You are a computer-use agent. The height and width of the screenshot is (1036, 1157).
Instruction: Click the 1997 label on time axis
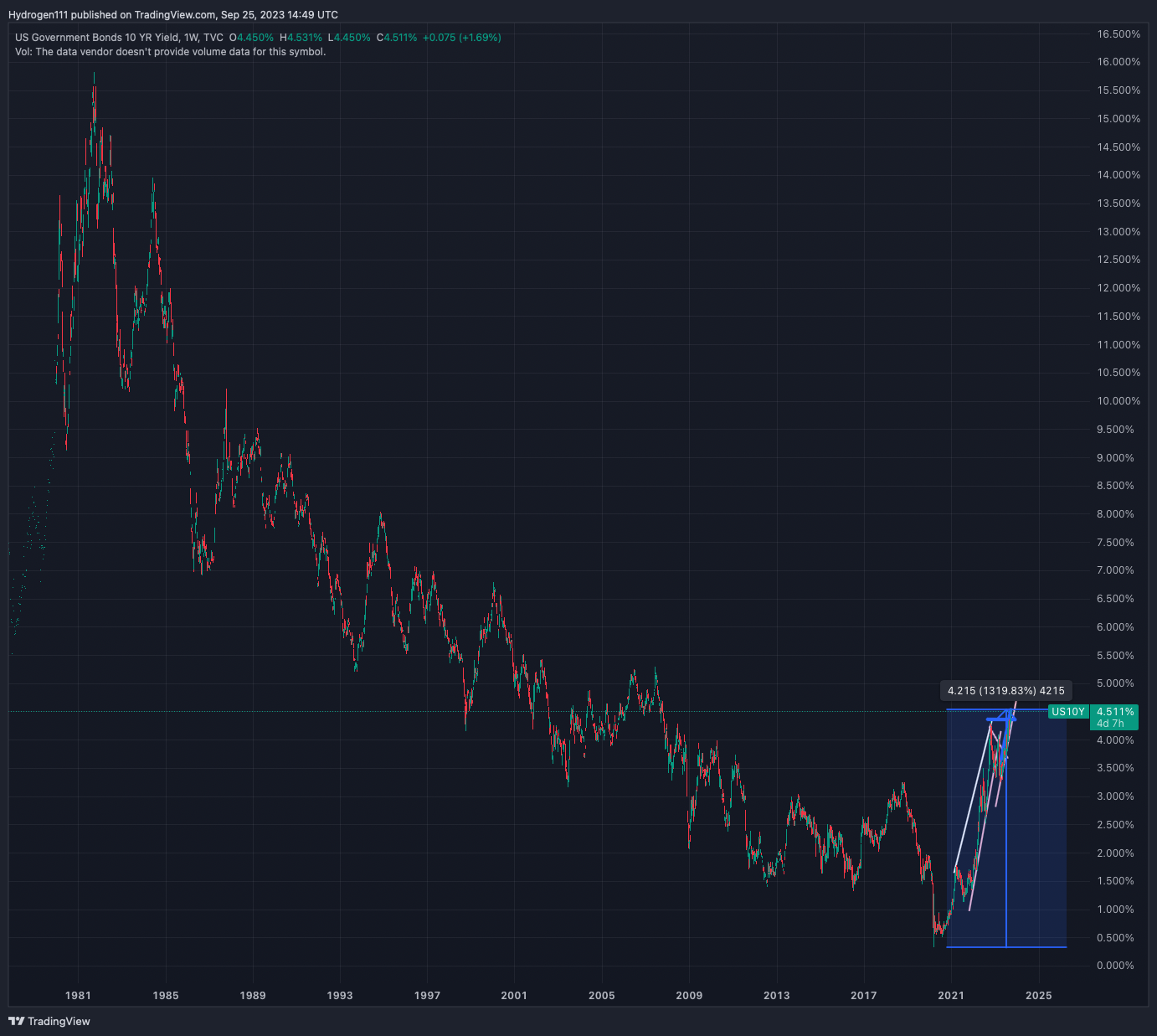click(x=427, y=996)
